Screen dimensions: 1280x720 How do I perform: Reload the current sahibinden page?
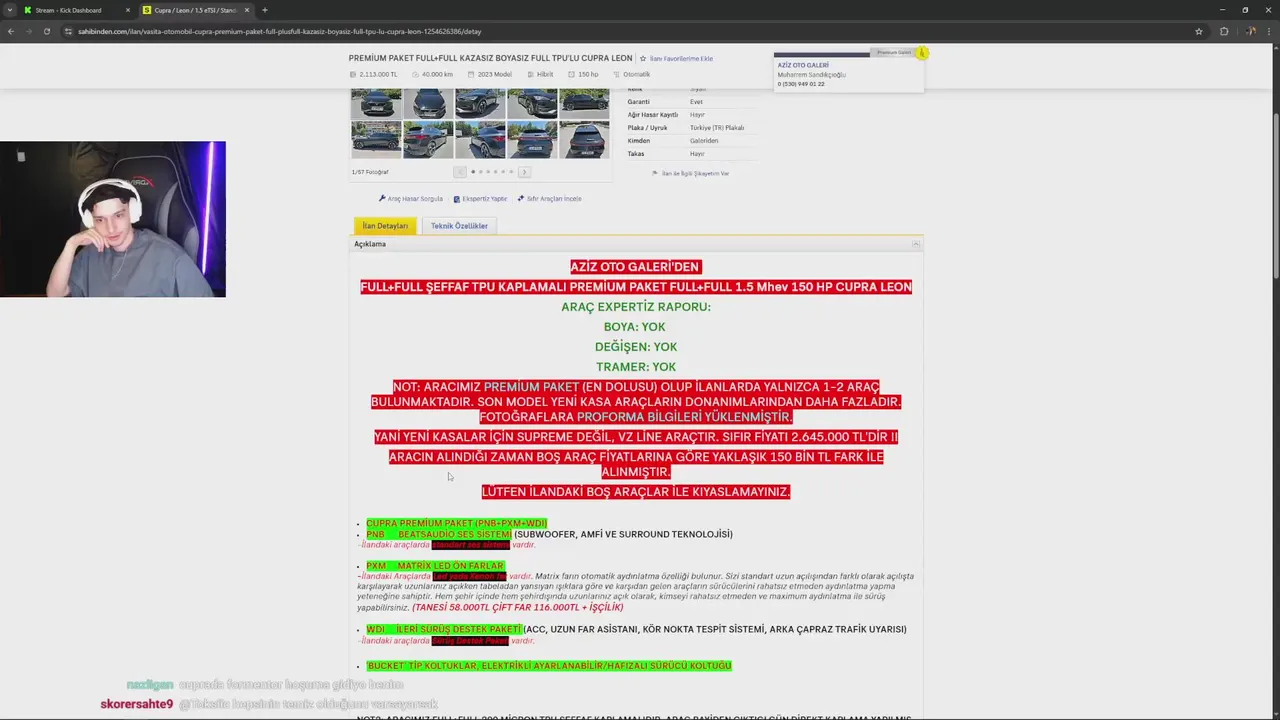point(46,31)
